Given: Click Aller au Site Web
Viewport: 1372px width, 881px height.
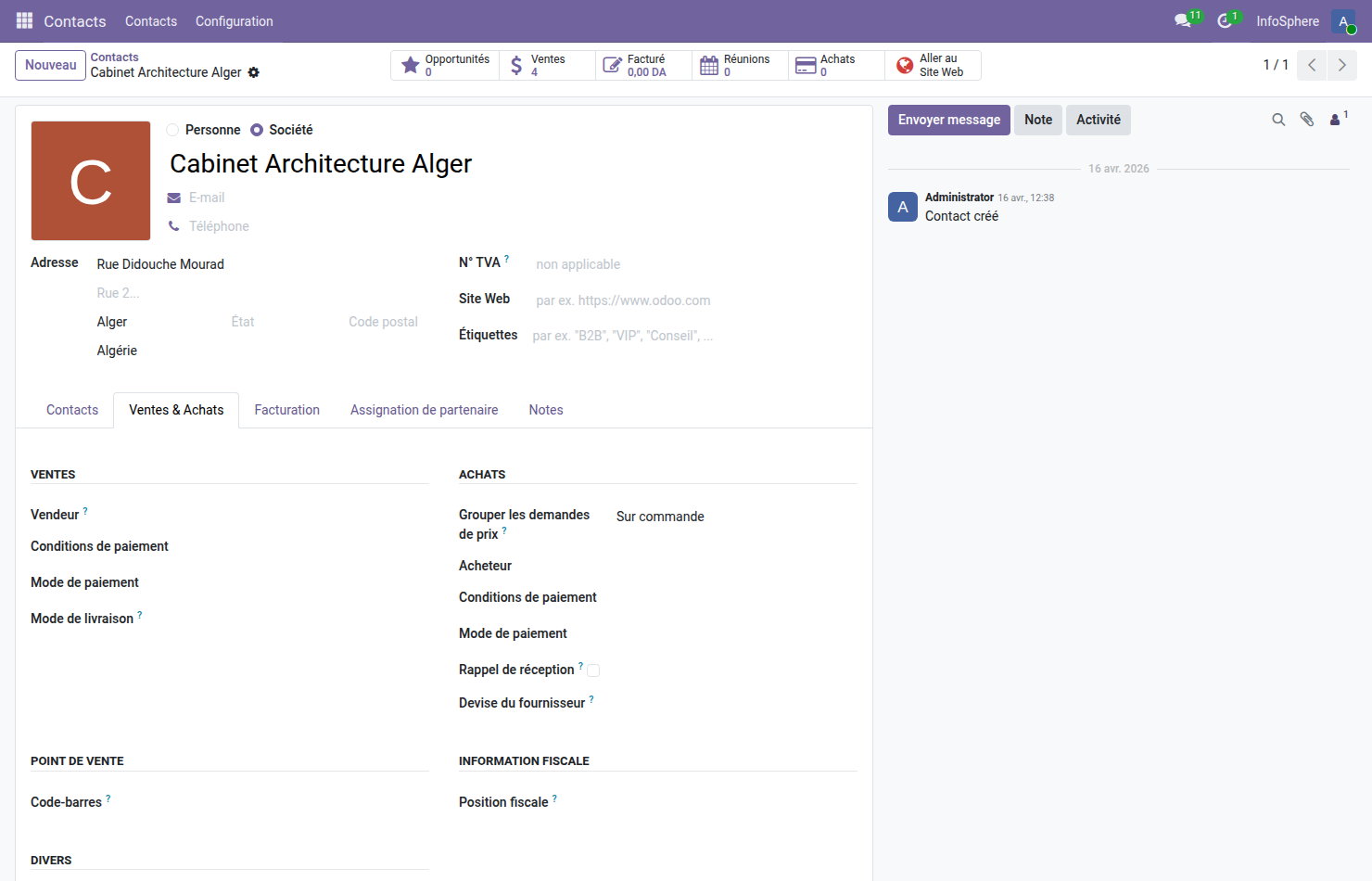Looking at the screenshot, I should (x=933, y=65).
